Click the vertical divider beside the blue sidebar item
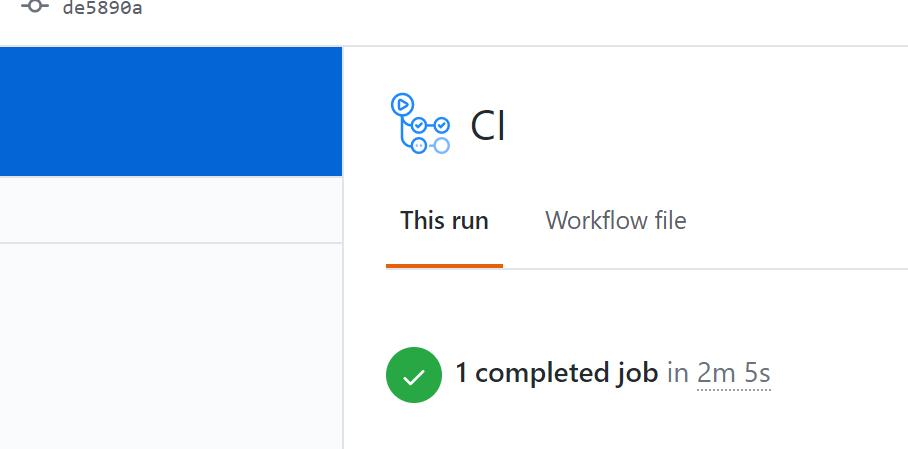This screenshot has width=908, height=449. [x=343, y=111]
